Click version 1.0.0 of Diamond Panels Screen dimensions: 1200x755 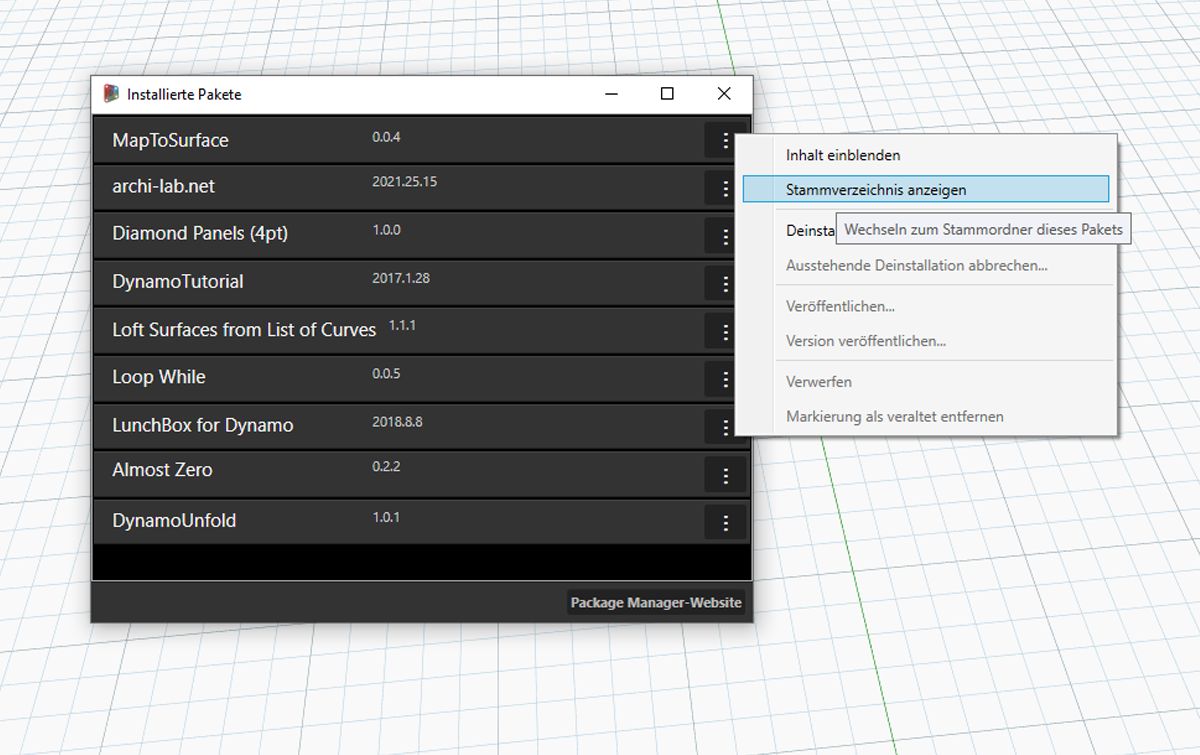pyautogui.click(x=386, y=230)
